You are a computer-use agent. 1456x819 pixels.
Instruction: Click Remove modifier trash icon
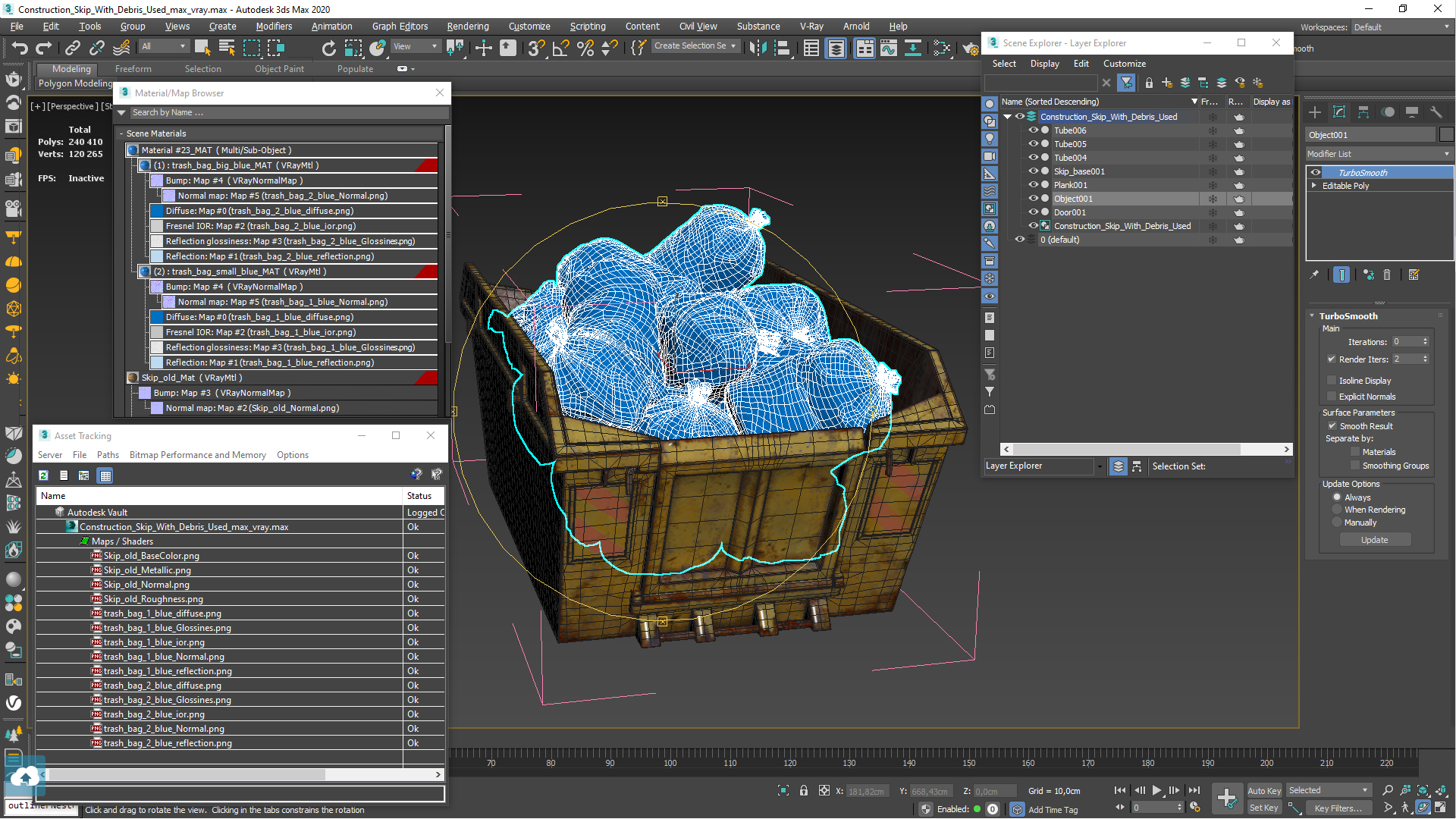(1387, 275)
